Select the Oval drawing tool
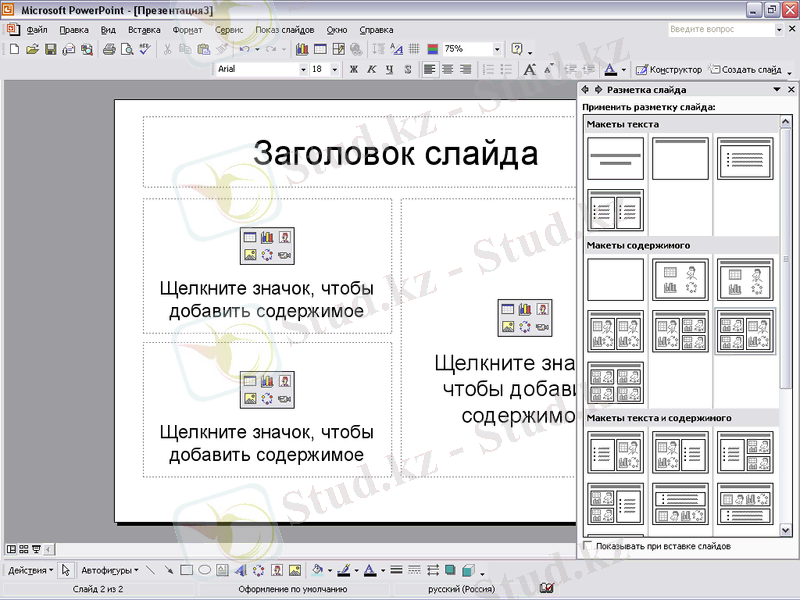This screenshot has width=800, height=600. coord(204,570)
